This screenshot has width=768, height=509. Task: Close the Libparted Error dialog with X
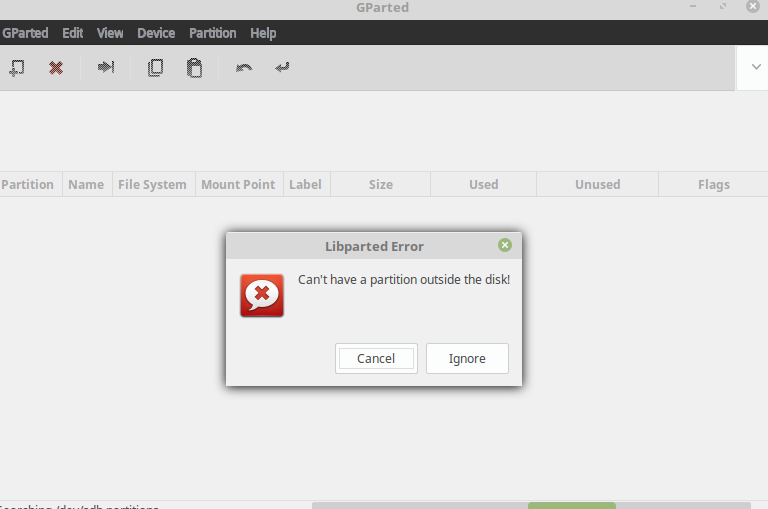coord(504,245)
